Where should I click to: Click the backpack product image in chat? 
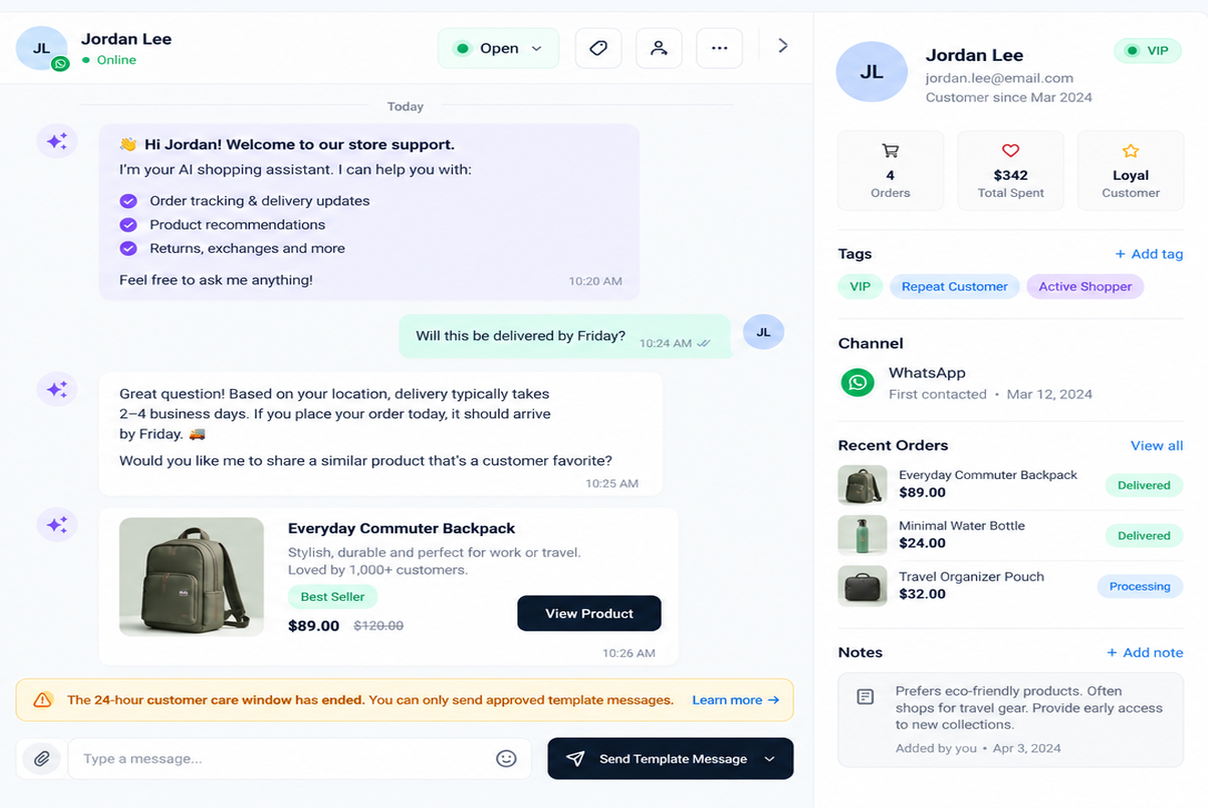tap(191, 576)
